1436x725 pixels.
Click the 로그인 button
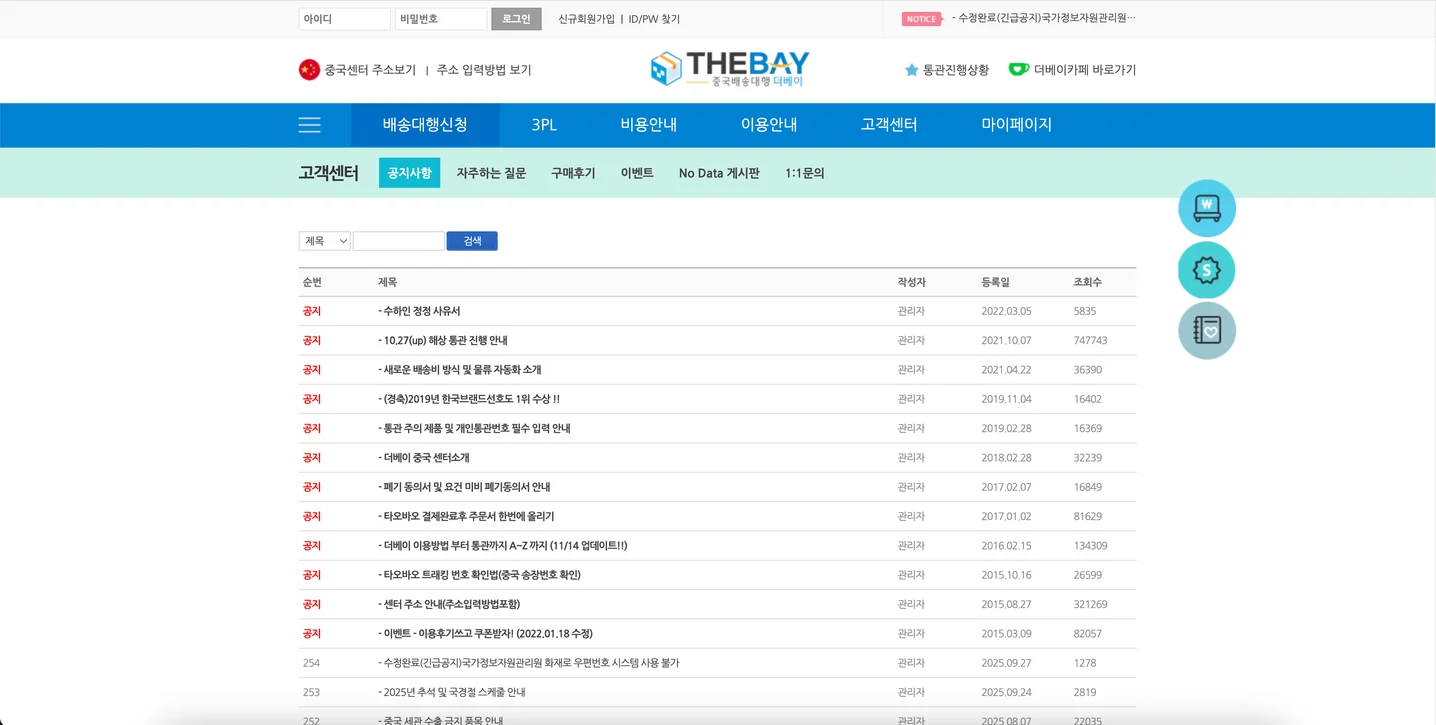tap(516, 18)
